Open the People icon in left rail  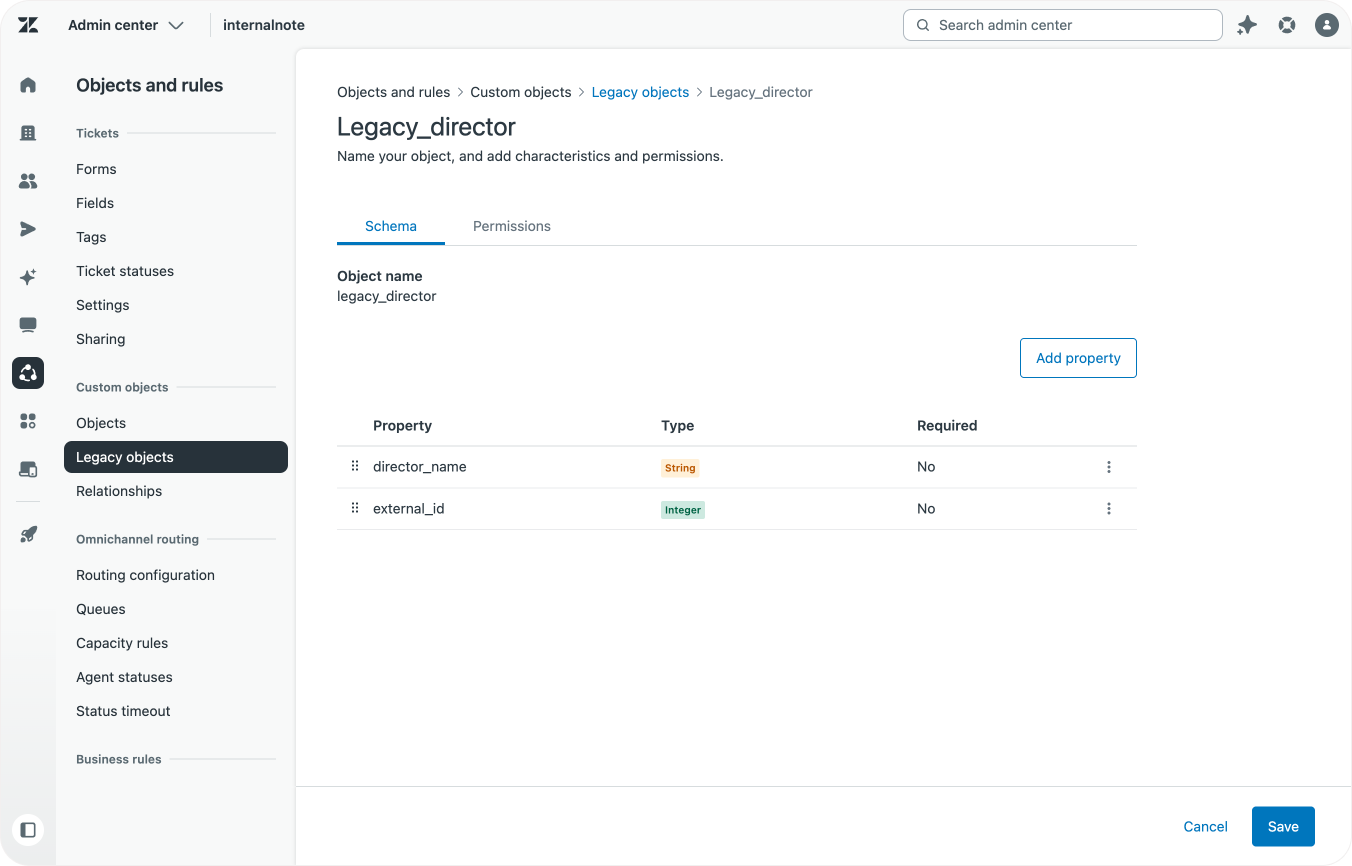click(x=28, y=181)
